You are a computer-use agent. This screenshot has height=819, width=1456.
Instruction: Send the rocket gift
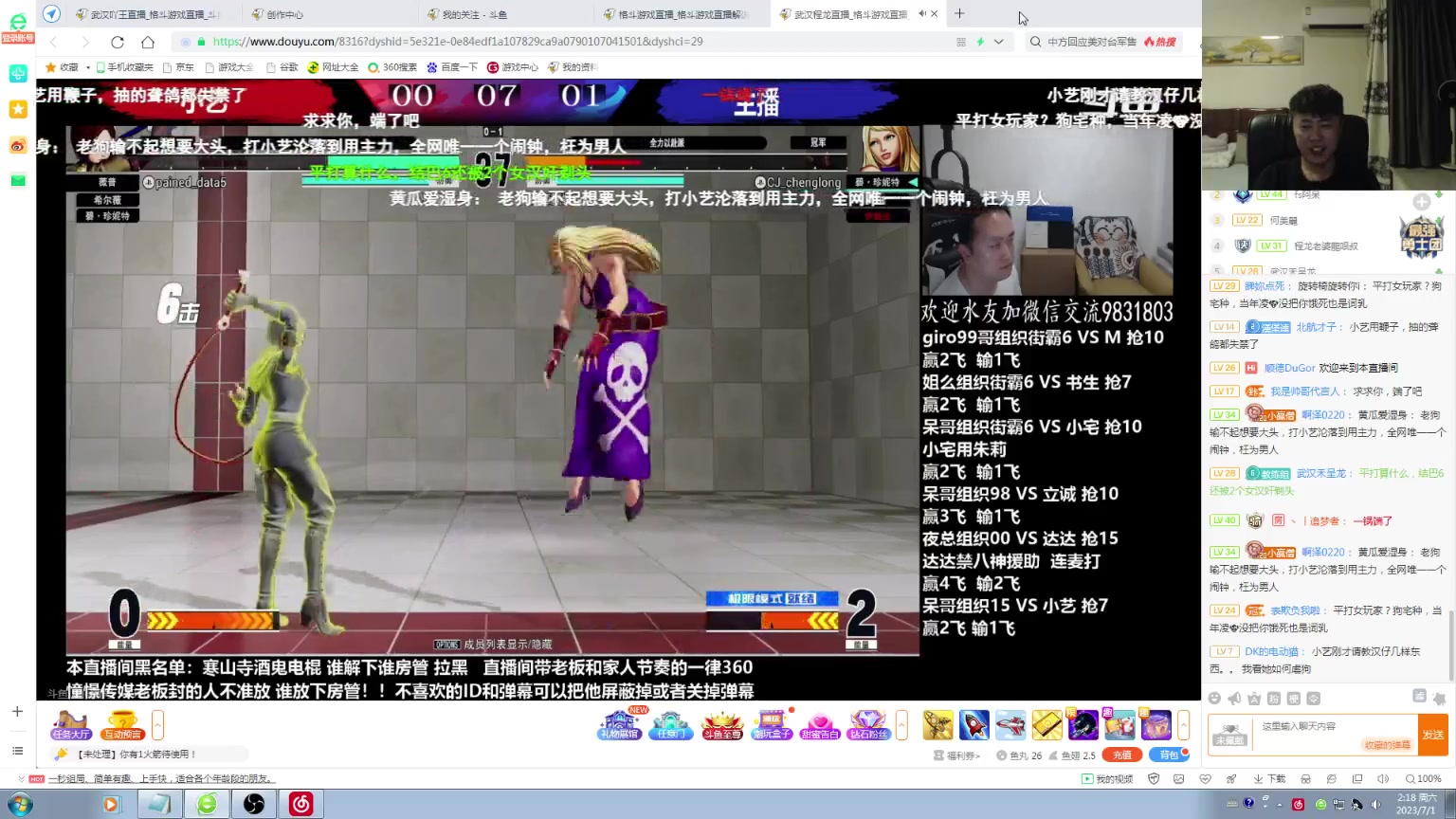point(974,725)
